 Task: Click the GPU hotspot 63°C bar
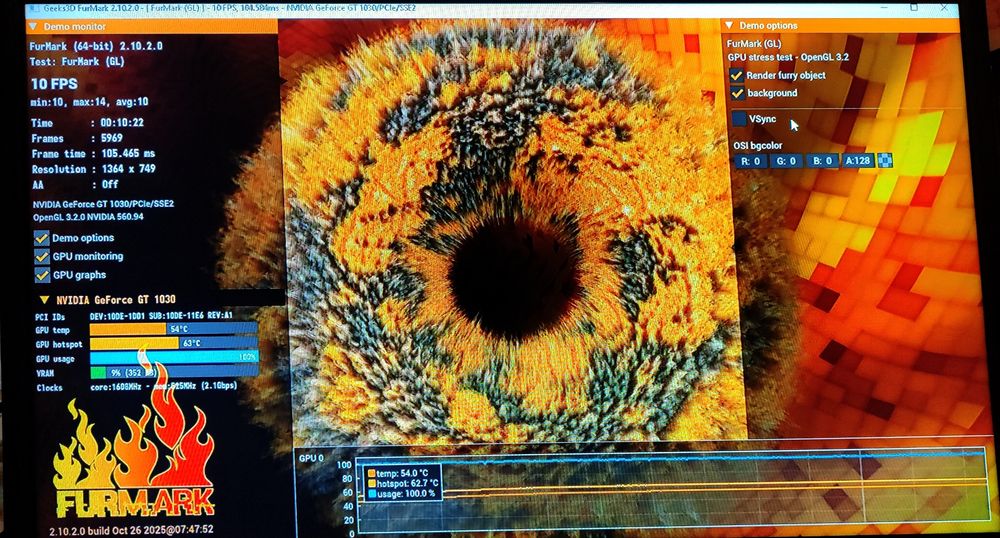pos(173,343)
